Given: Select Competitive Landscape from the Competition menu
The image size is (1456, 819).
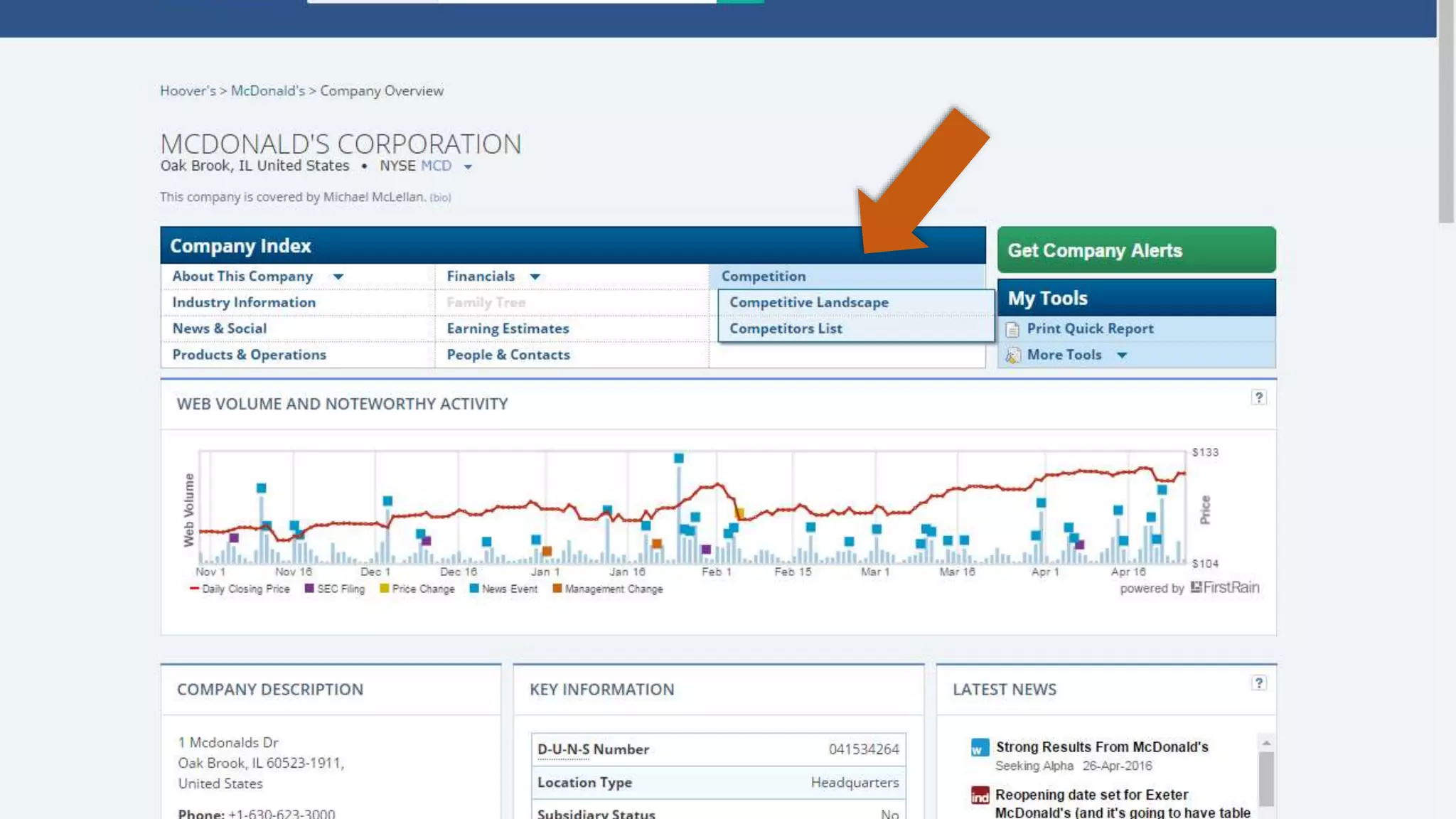Looking at the screenshot, I should coord(808,302).
